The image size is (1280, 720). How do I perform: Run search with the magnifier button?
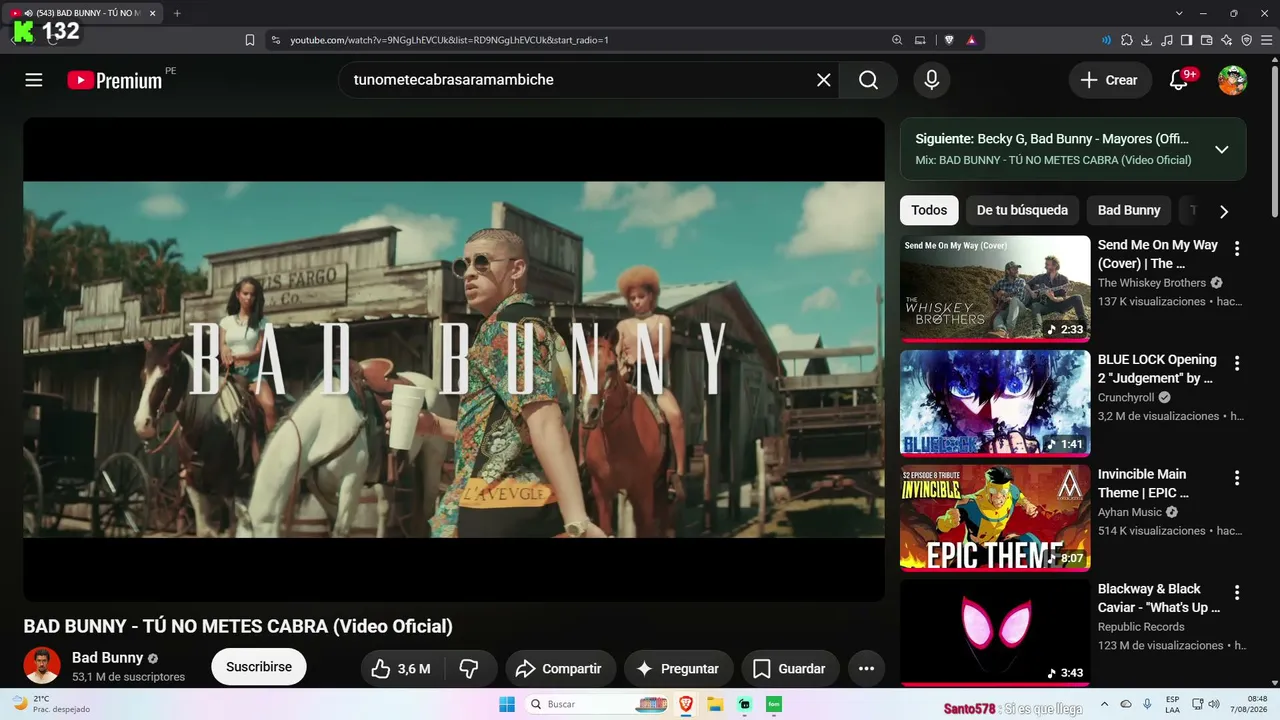pyautogui.click(x=868, y=80)
